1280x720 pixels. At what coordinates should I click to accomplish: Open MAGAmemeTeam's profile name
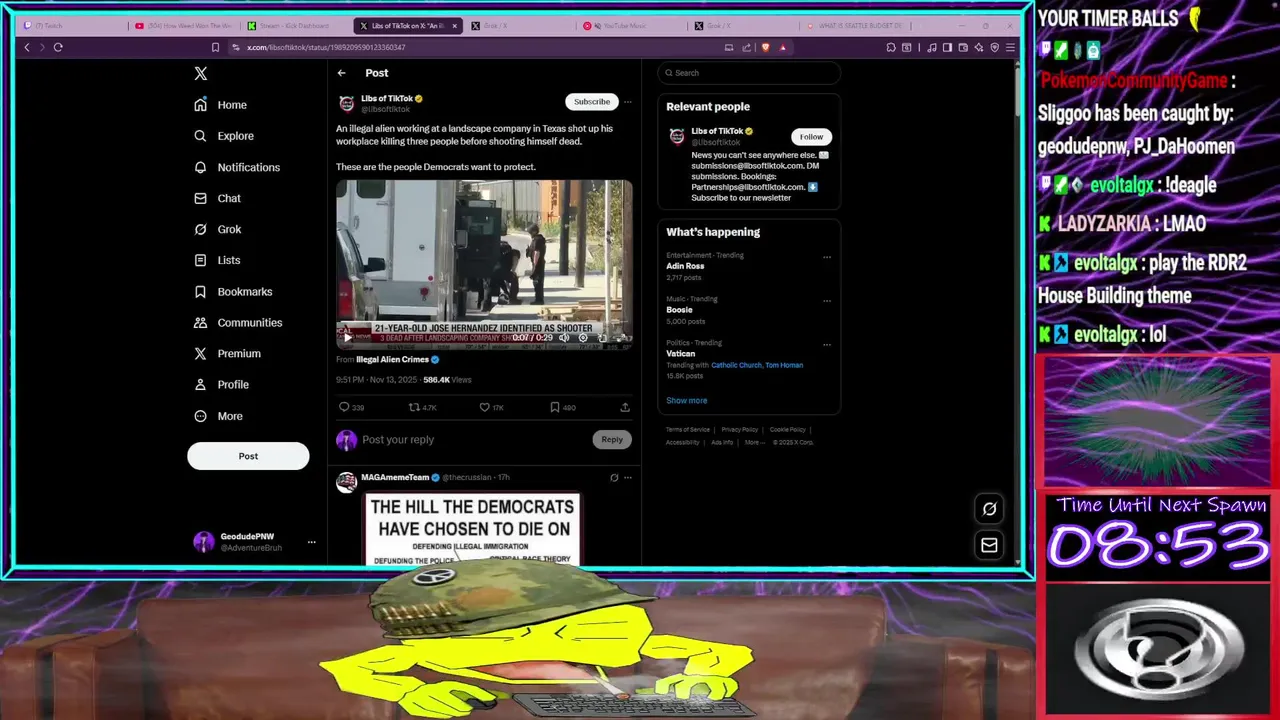coord(395,477)
